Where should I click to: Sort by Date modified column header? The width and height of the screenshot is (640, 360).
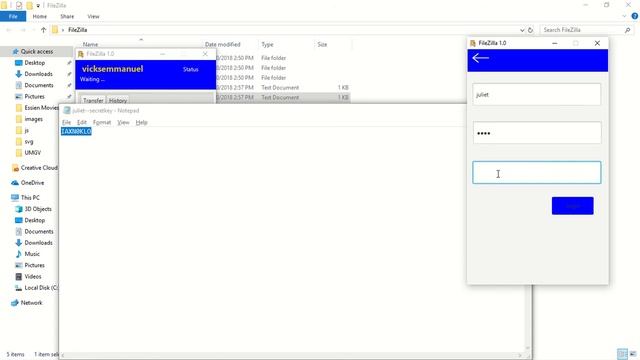223,44
